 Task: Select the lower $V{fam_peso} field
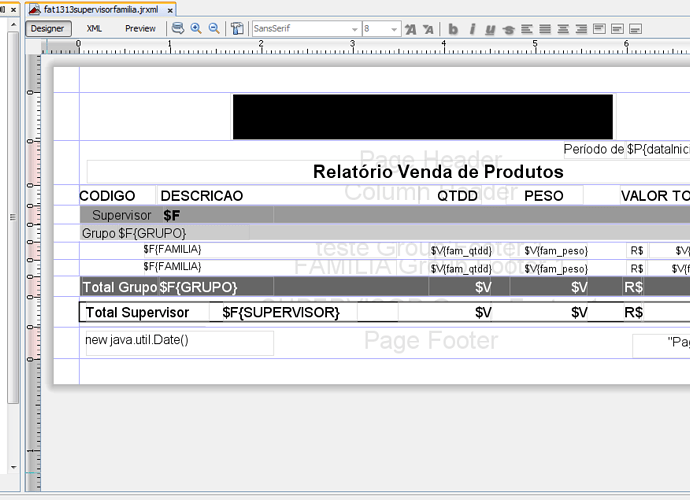tap(556, 269)
